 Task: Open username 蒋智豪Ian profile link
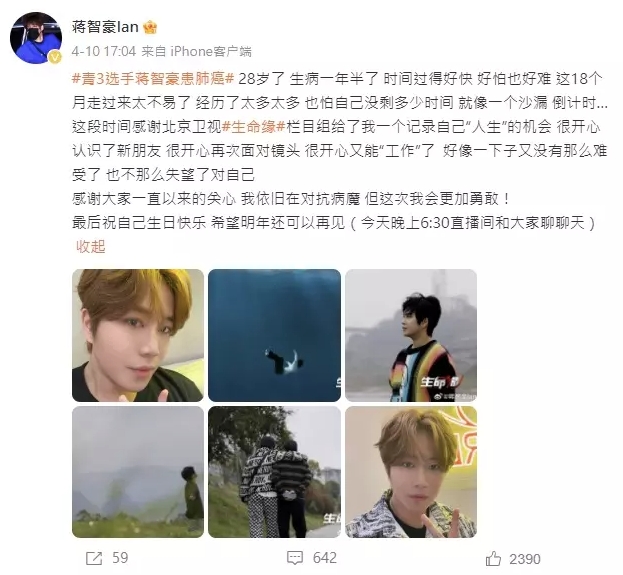105,27
